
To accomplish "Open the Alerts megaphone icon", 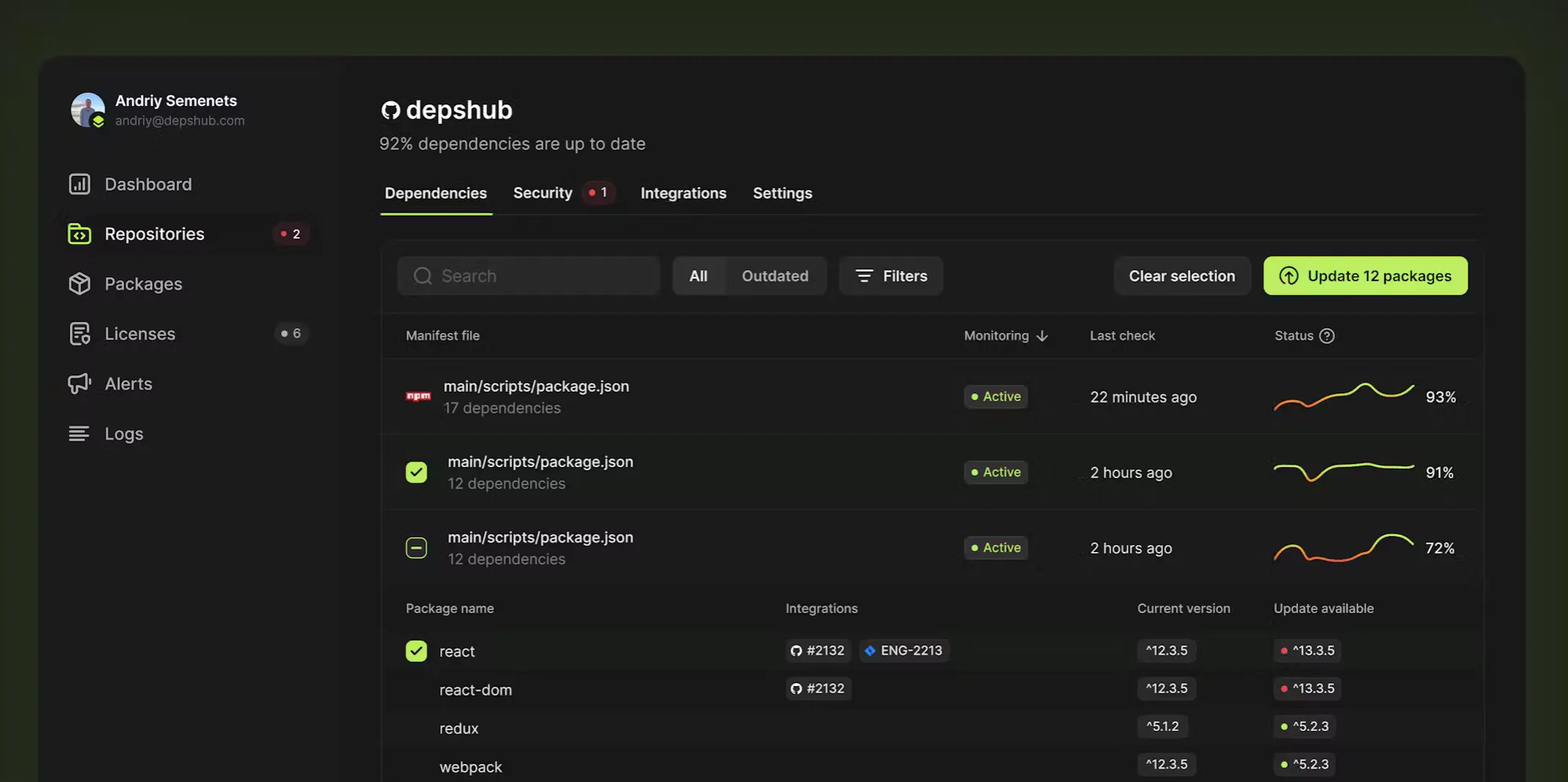I will (79, 384).
